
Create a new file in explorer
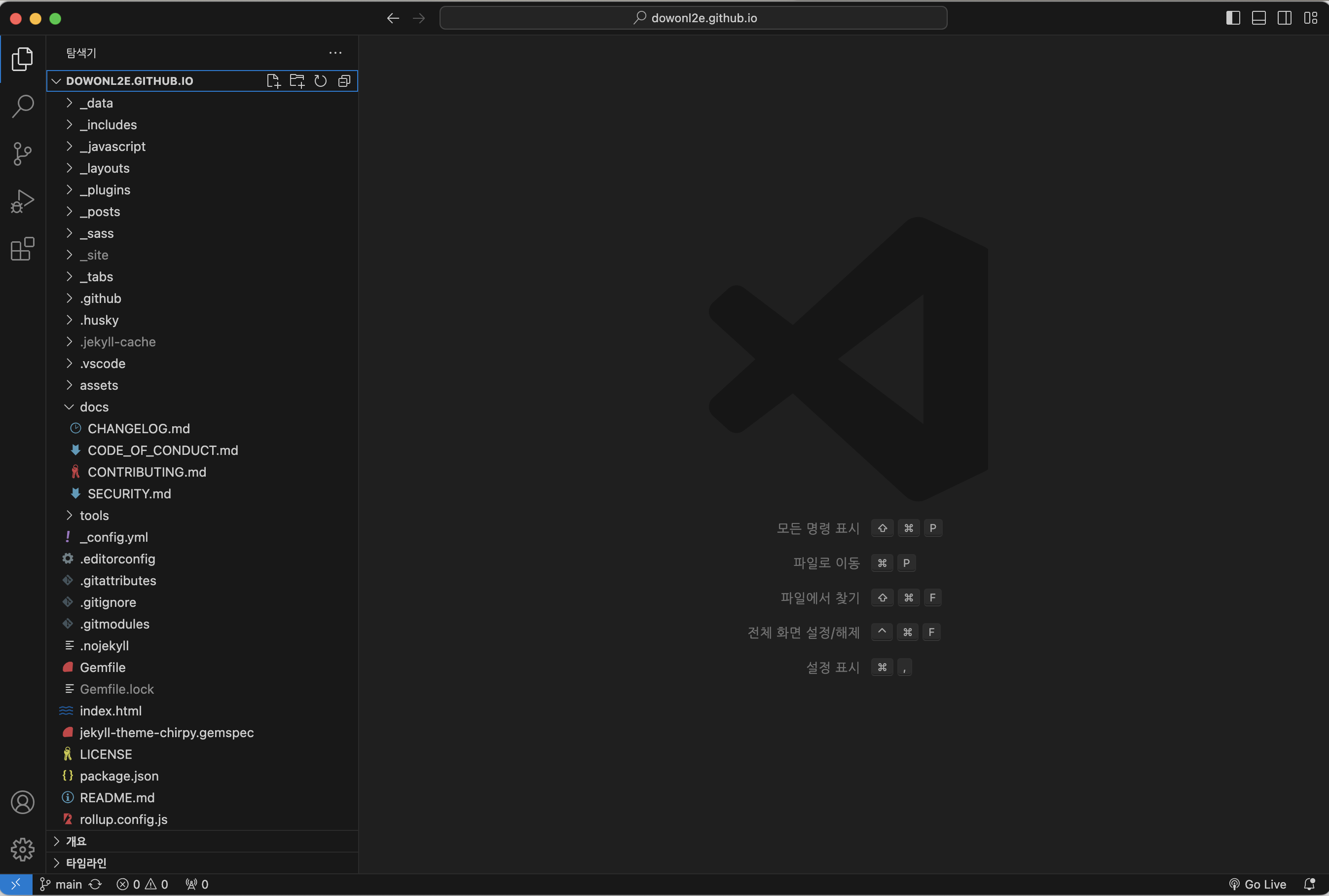click(274, 81)
